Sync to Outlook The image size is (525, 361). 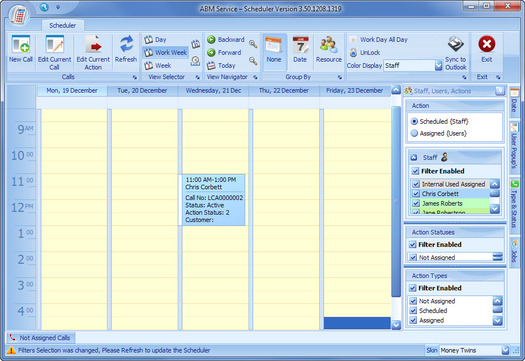(x=456, y=53)
